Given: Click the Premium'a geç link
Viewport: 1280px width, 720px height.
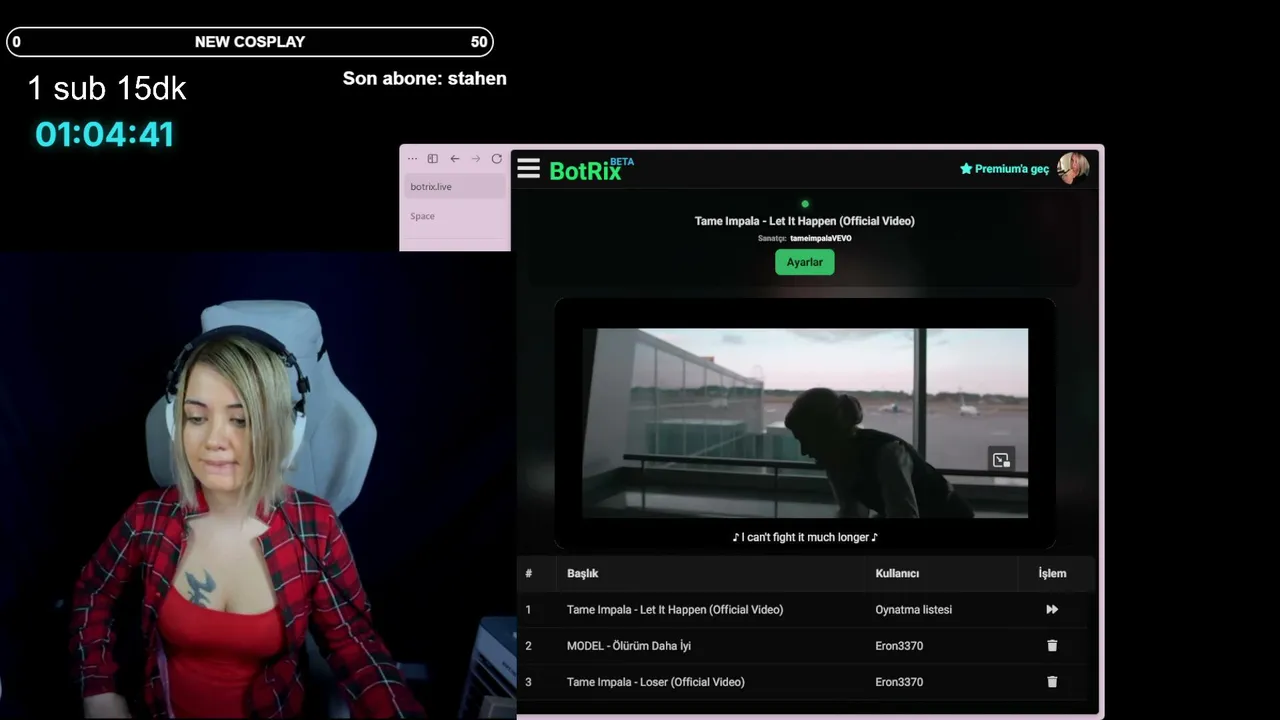Looking at the screenshot, I should point(1004,169).
